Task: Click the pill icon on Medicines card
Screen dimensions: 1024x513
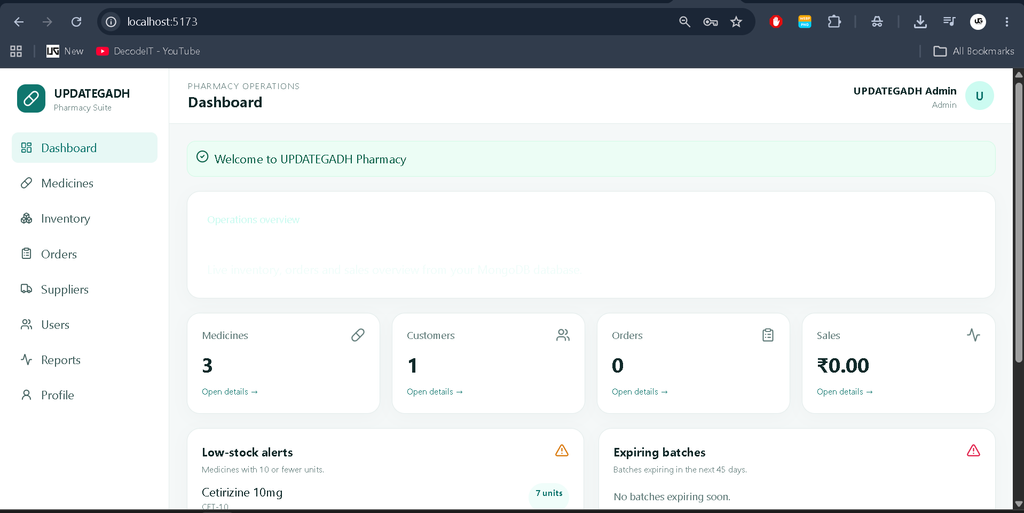Action: coord(358,335)
